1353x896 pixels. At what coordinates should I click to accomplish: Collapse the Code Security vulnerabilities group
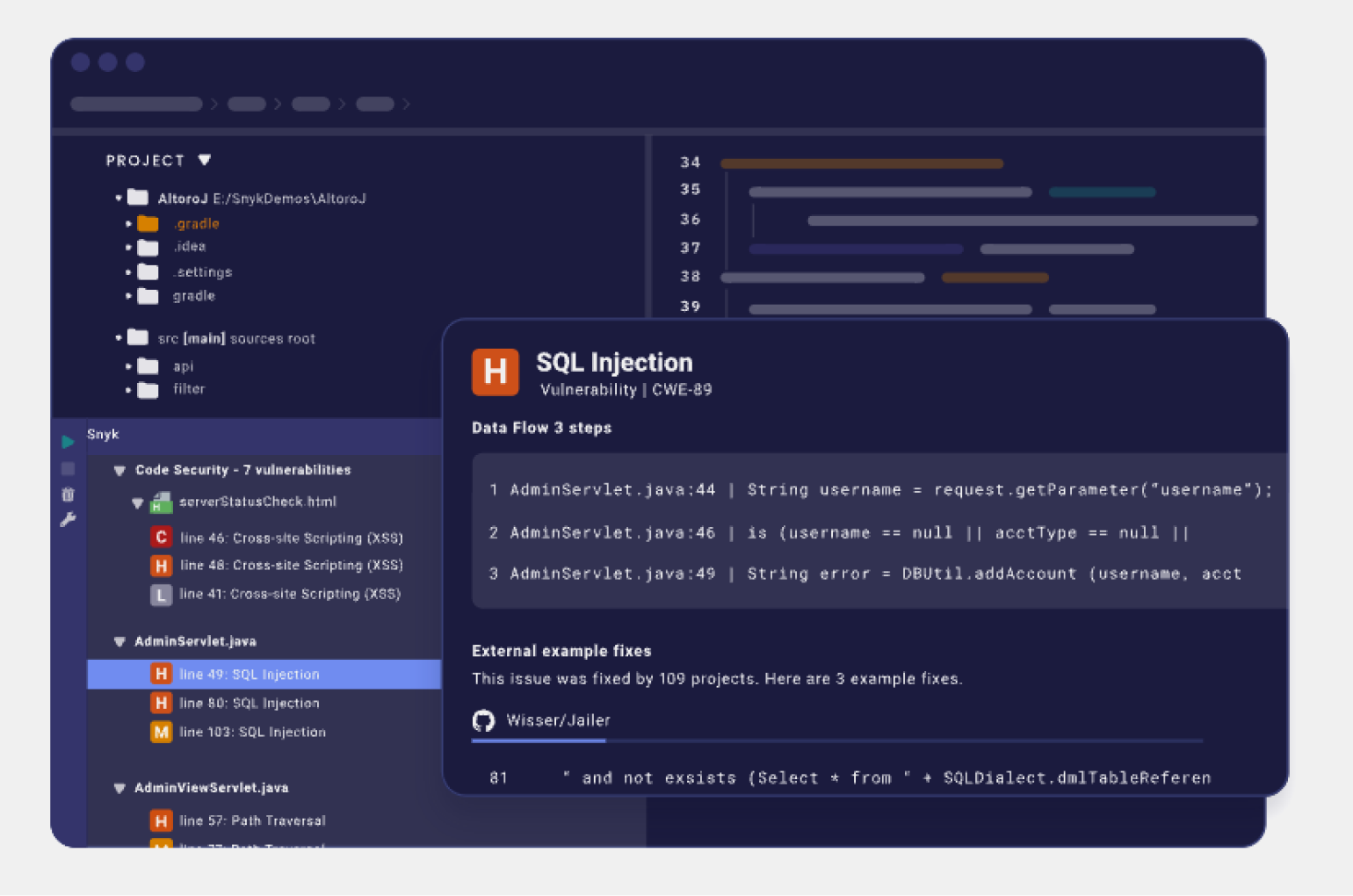pos(119,471)
